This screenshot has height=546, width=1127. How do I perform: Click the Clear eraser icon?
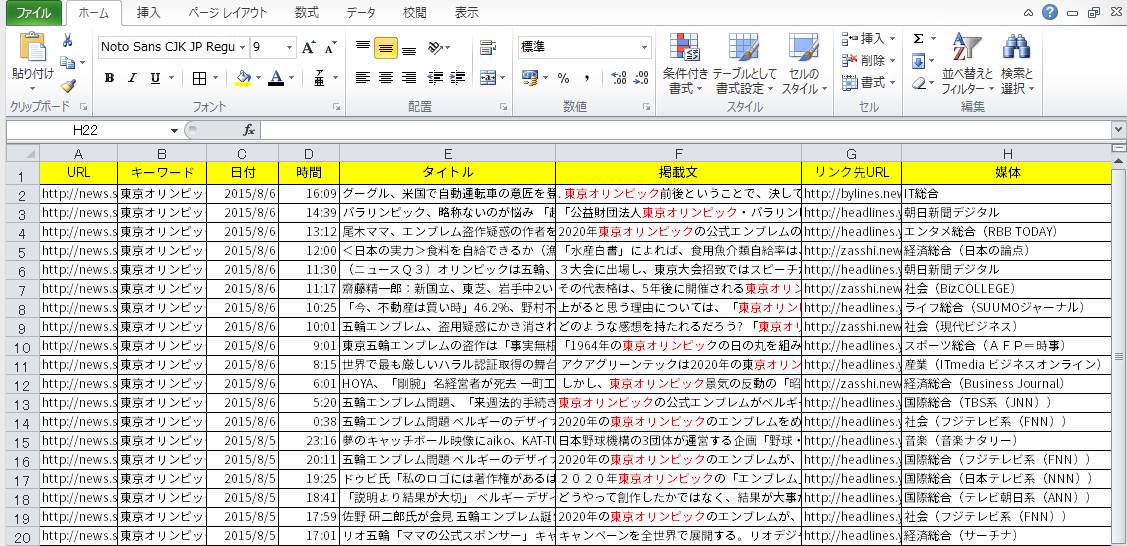coord(919,83)
